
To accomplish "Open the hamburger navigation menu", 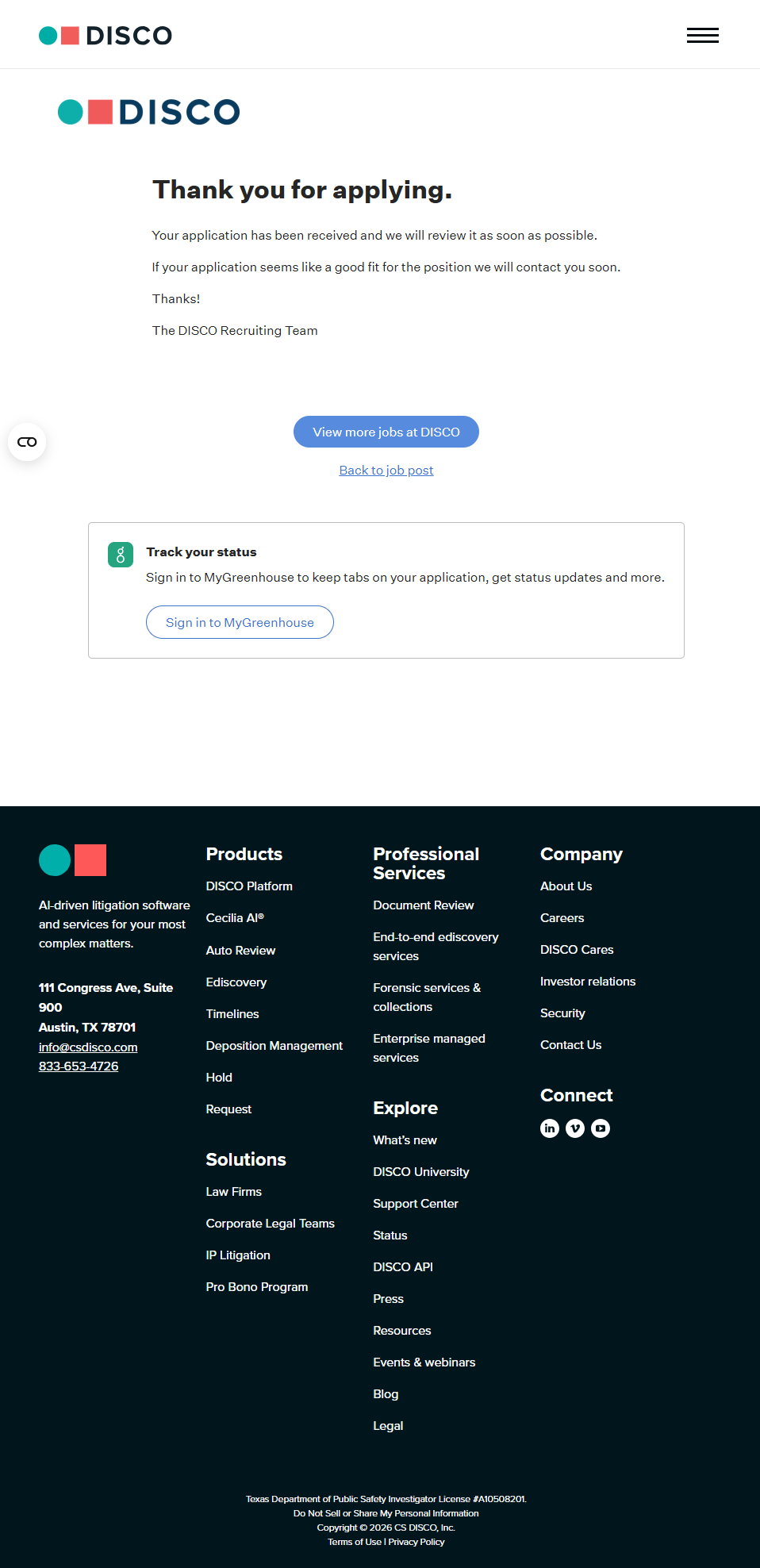I will pyautogui.click(x=702, y=35).
